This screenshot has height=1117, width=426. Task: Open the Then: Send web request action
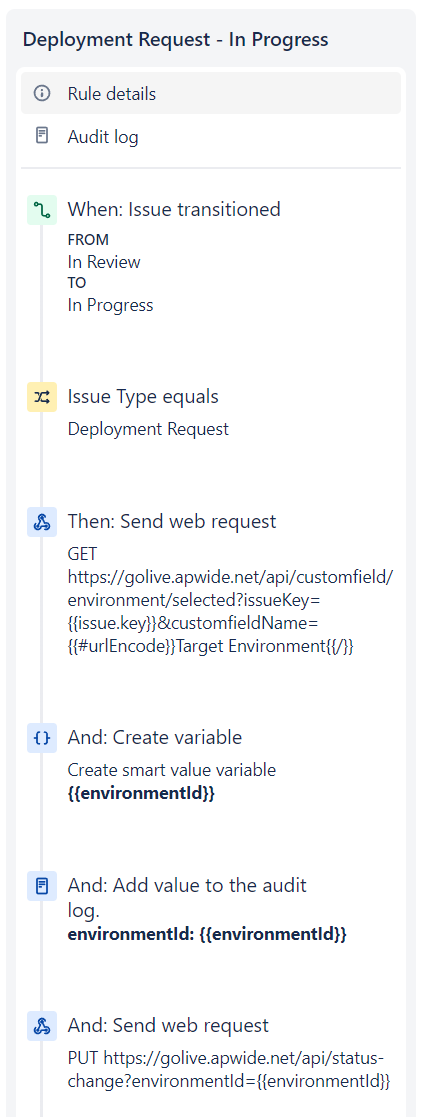172,521
